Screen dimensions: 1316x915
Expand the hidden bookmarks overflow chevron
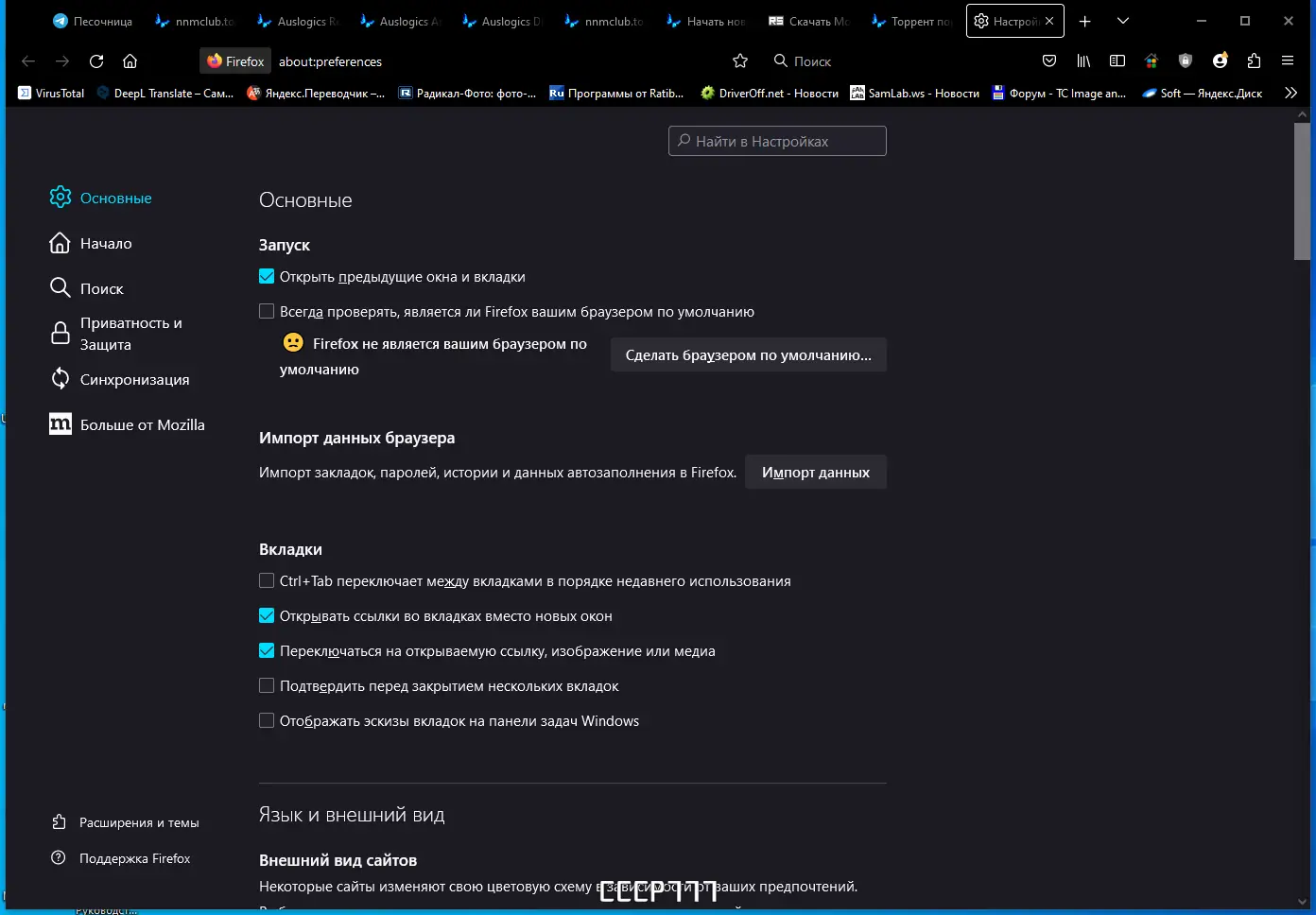pyautogui.click(x=1290, y=93)
